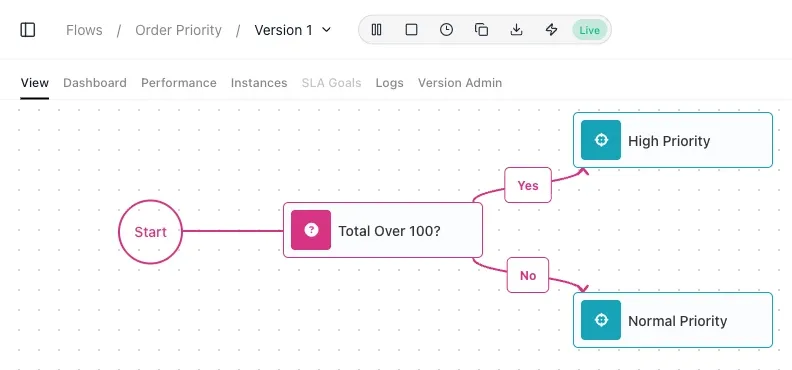This screenshot has width=792, height=370.
Task: Open the Logs tab
Action: (389, 83)
